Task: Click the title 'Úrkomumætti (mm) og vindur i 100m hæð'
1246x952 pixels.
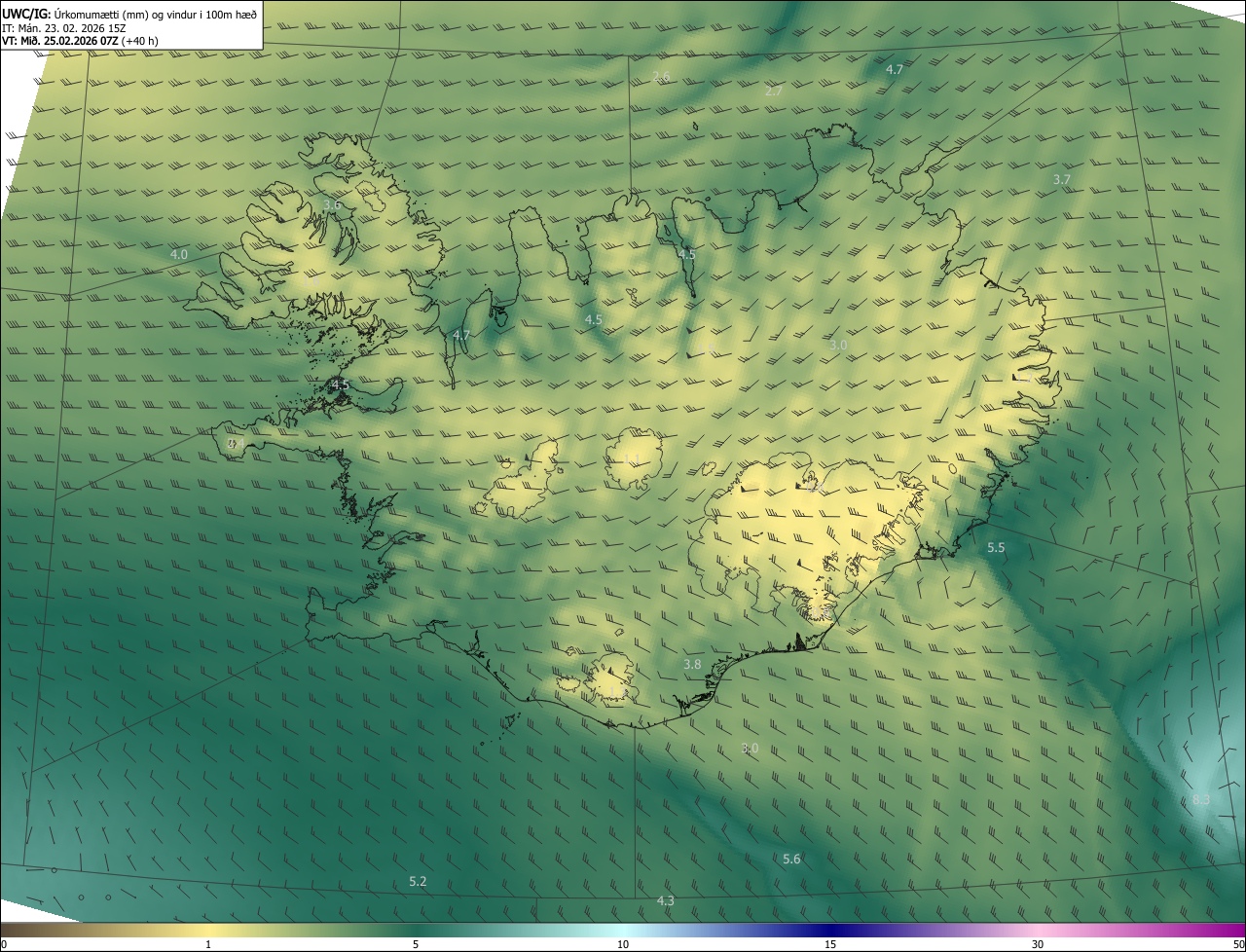Action: click(x=156, y=14)
